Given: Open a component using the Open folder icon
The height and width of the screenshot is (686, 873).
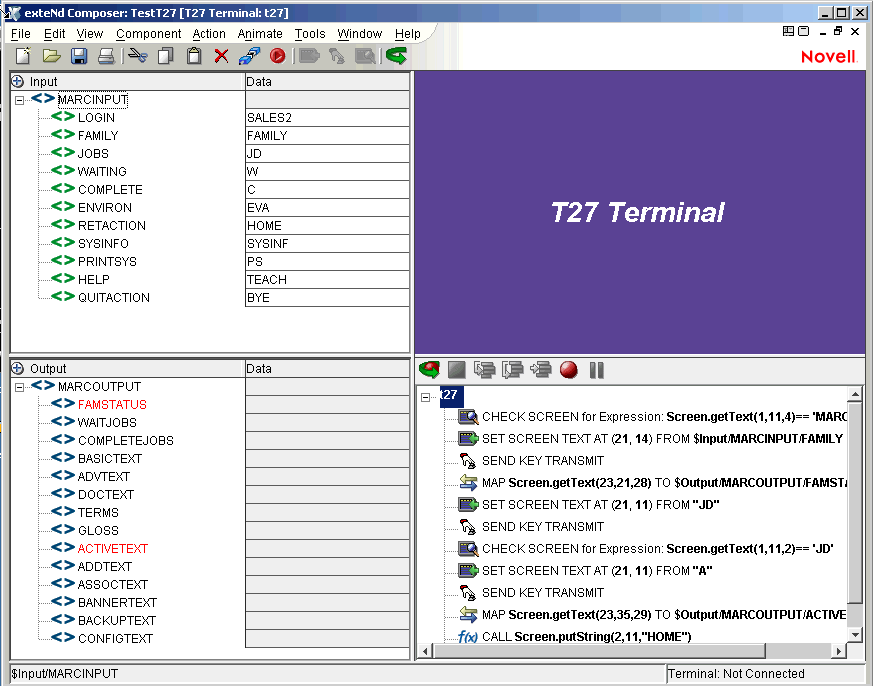Looking at the screenshot, I should click(x=53, y=56).
